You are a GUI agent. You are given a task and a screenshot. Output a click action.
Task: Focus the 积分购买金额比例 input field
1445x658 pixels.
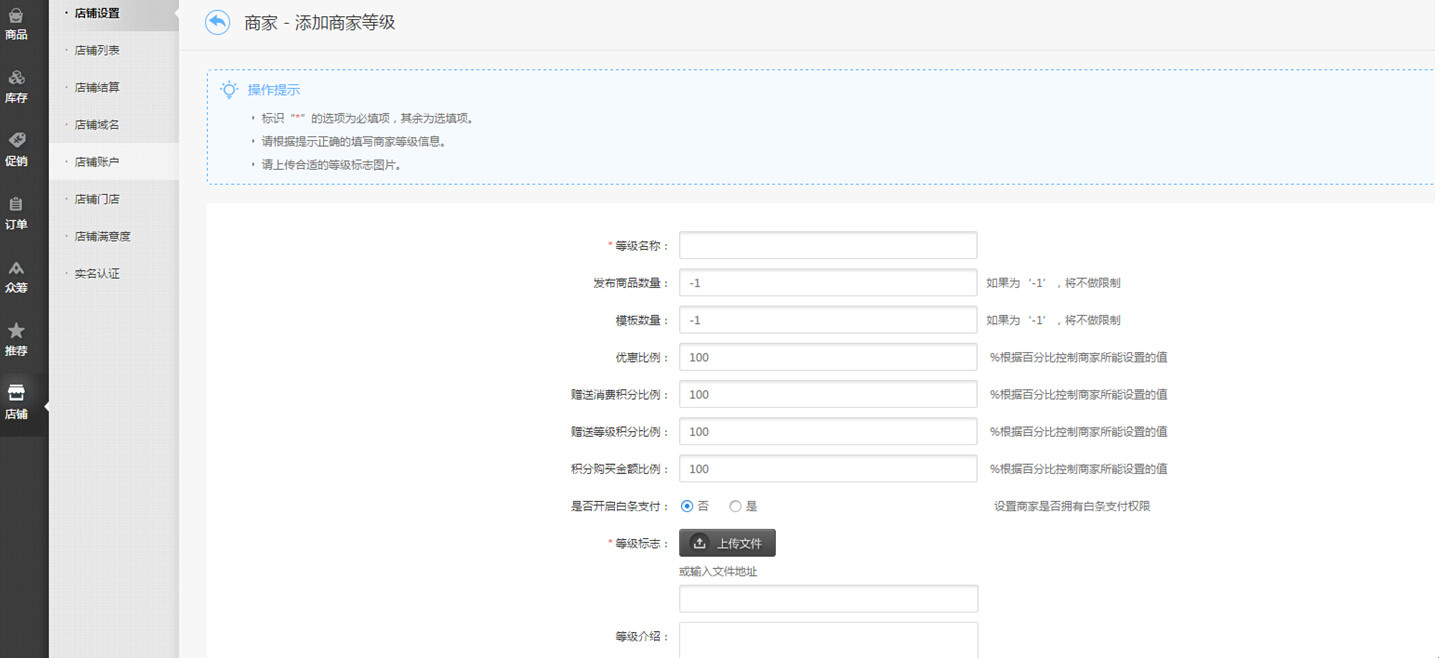(x=828, y=468)
